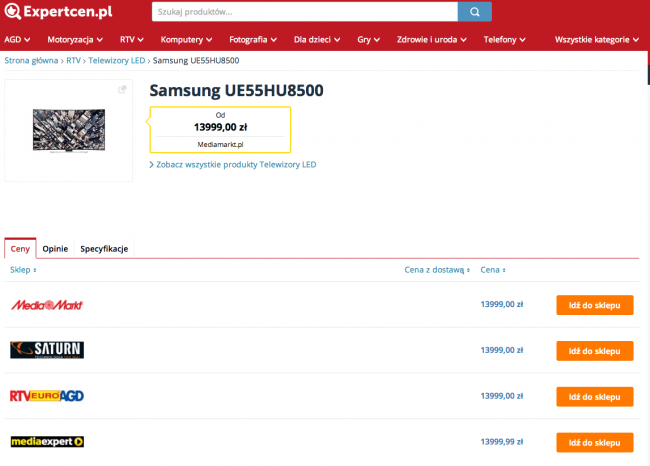The height and width of the screenshot is (466, 650).
Task: Open RTV breadcrumb link
Action: [x=73, y=61]
